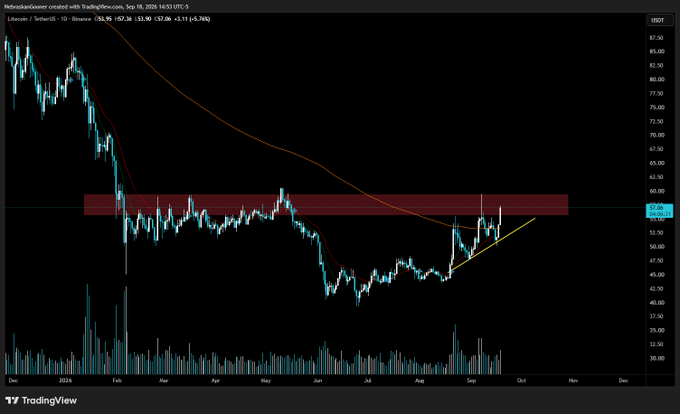
Task: Click the Sep label on time axis
Action: pyautogui.click(x=471, y=381)
